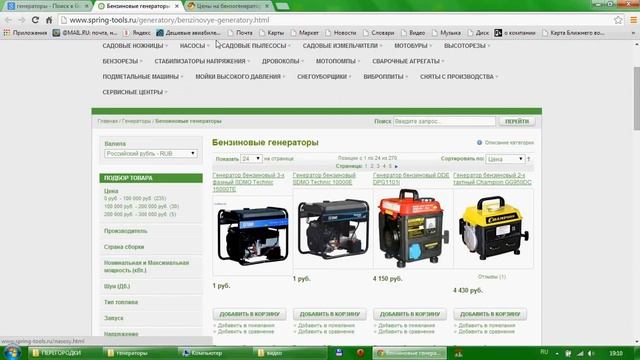Open the Валюта currency dropdown
The height and width of the screenshot is (360, 640).
(151, 153)
